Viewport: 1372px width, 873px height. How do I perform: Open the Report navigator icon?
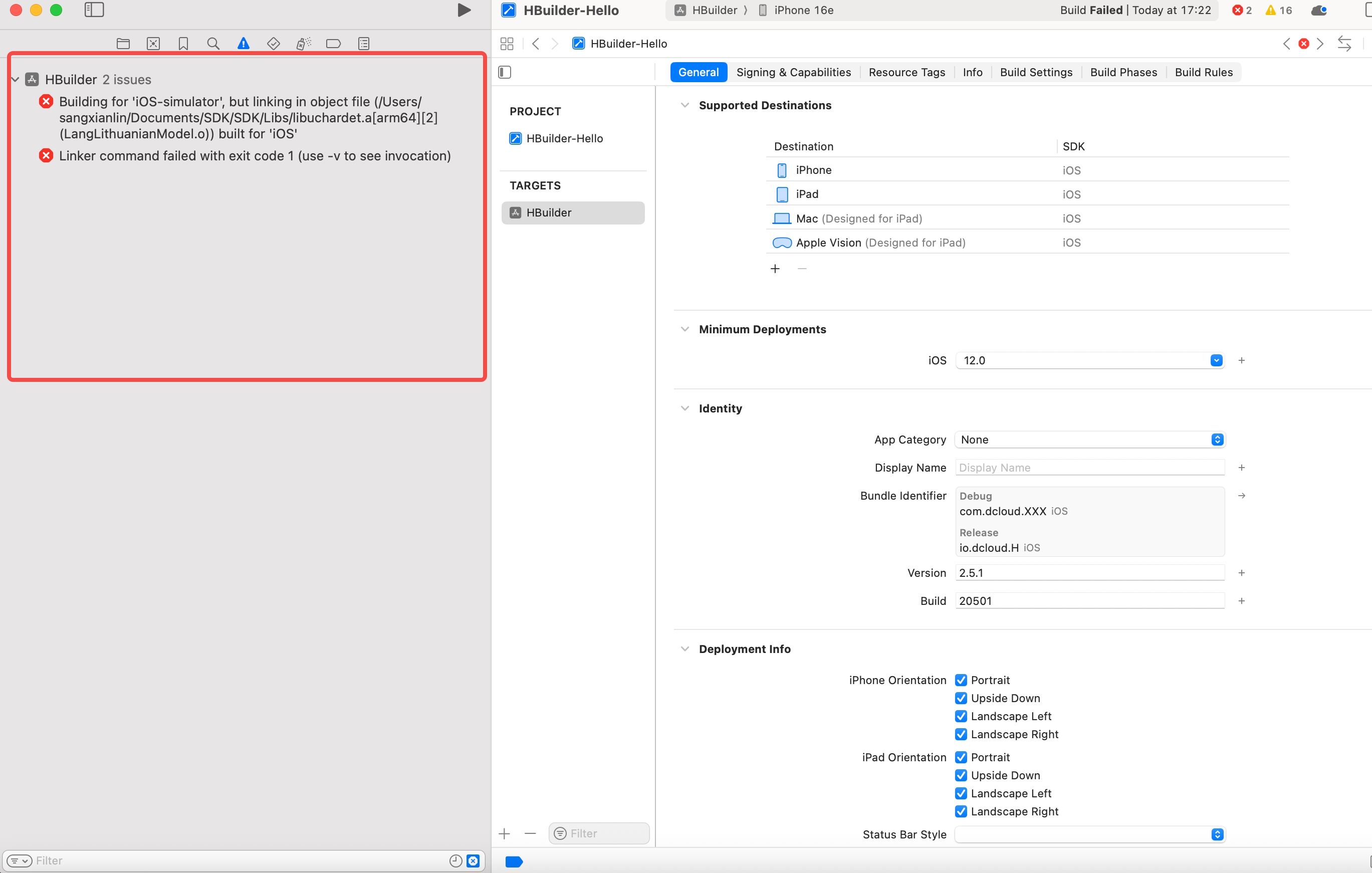(x=363, y=43)
